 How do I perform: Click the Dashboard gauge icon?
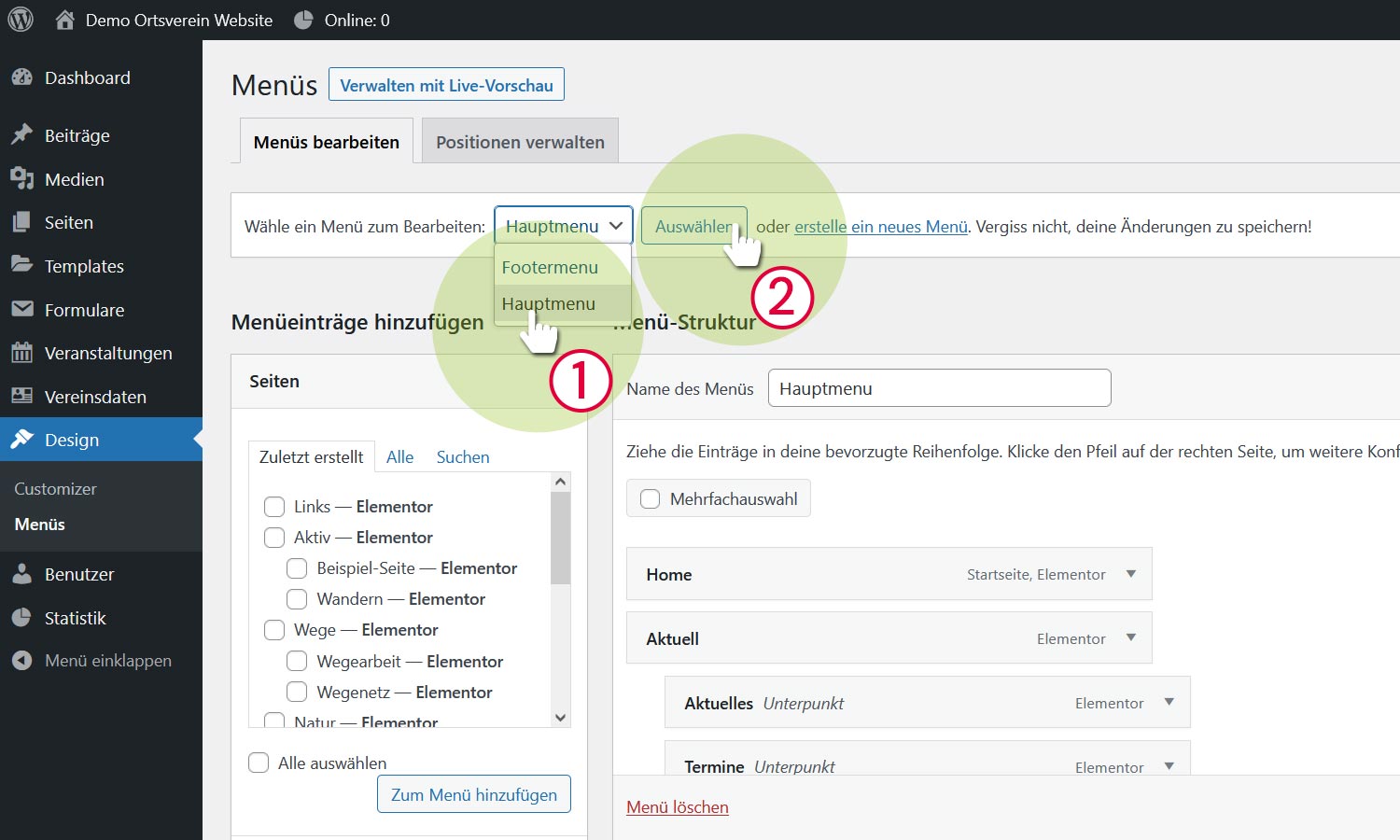click(22, 77)
